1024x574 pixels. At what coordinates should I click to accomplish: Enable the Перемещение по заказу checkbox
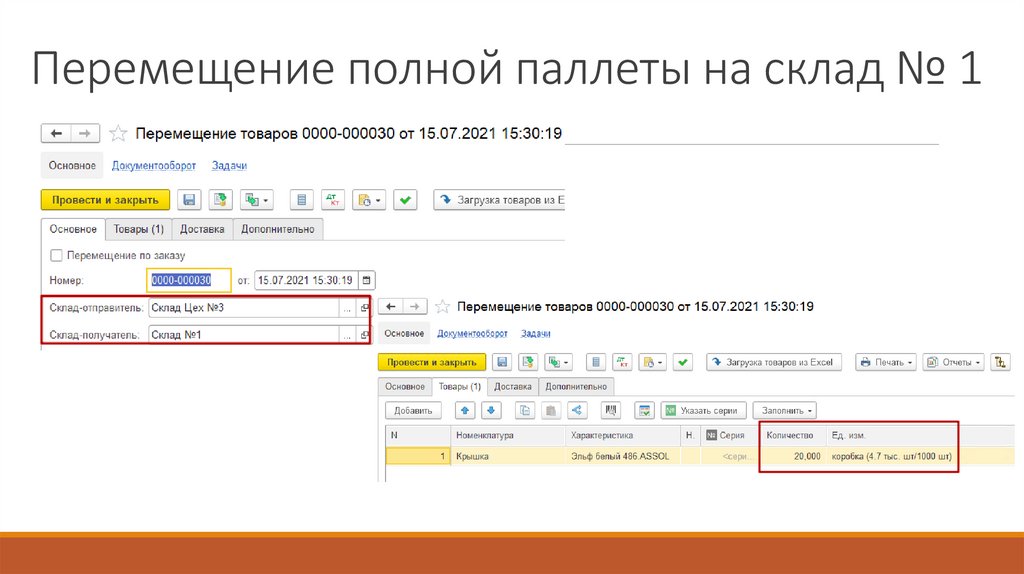[56, 255]
